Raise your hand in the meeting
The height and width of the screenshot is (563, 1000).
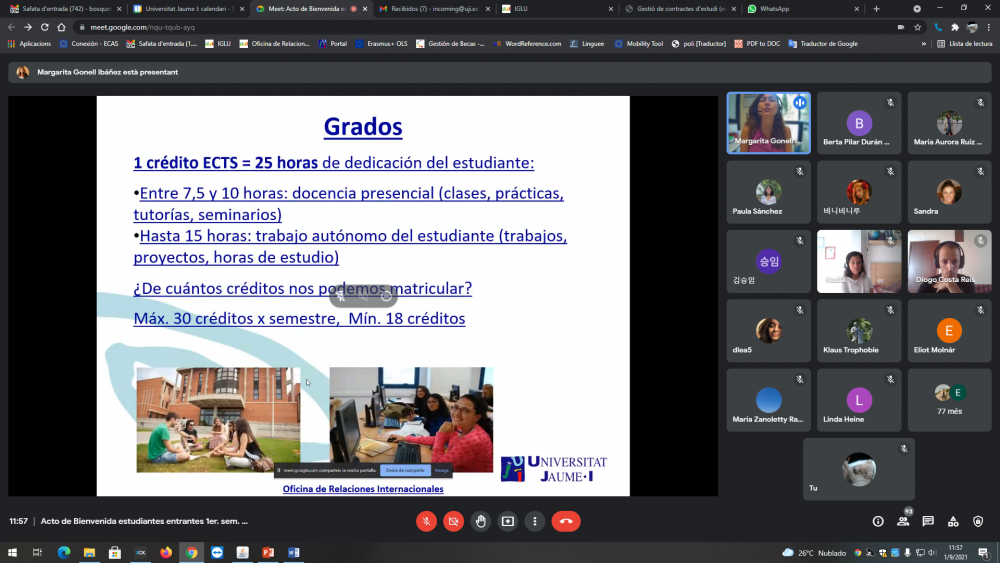(481, 521)
